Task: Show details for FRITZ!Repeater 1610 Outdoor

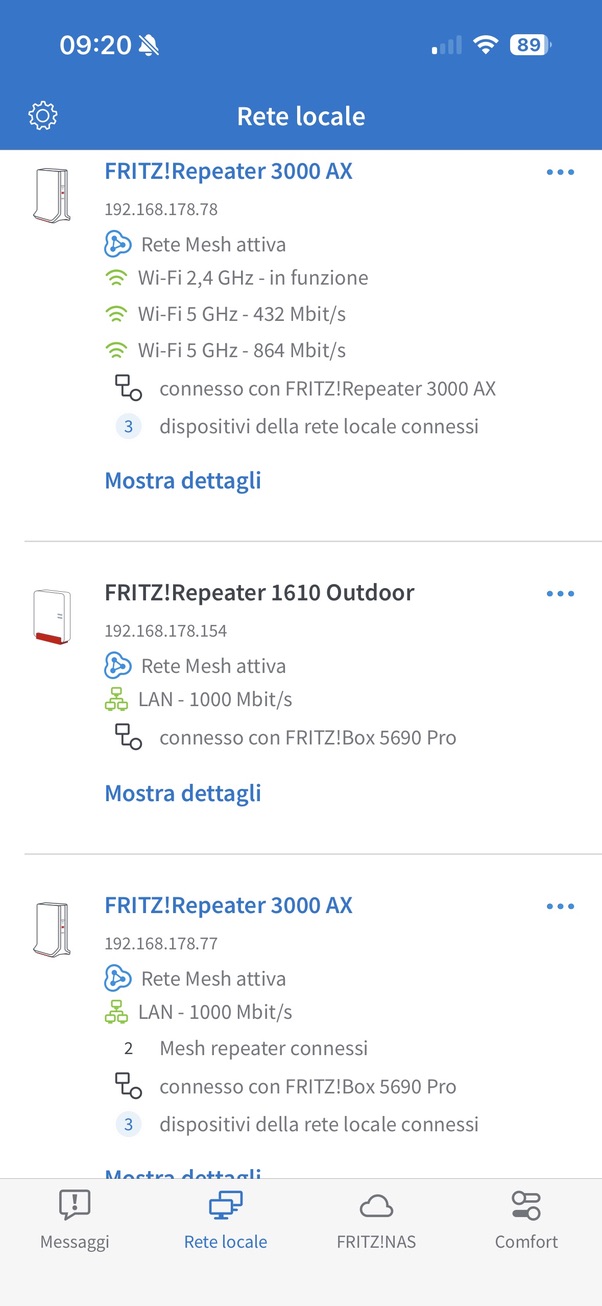Action: pyautogui.click(x=183, y=793)
